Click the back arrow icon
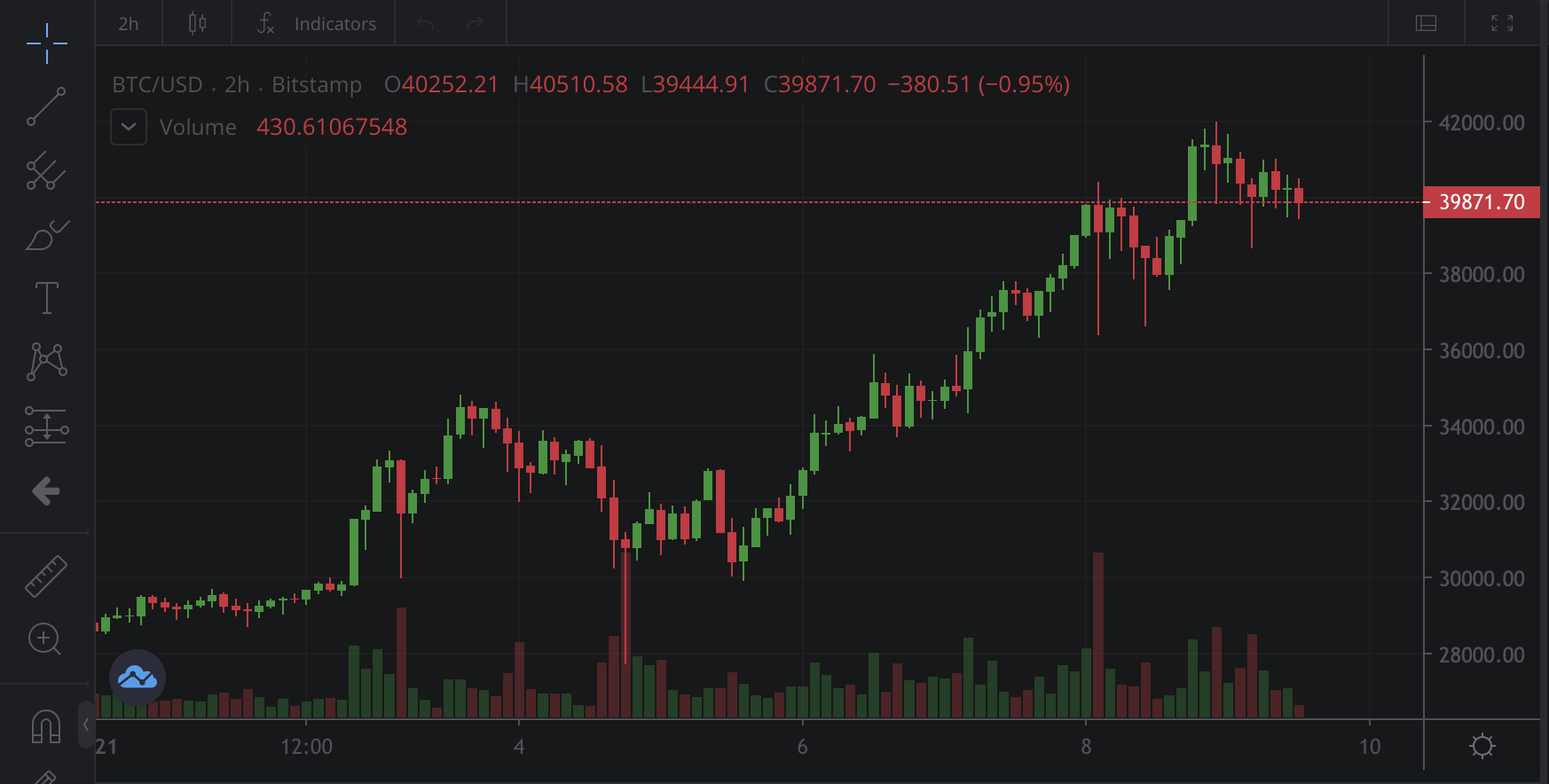Screen dimensions: 1549x784 46,490
